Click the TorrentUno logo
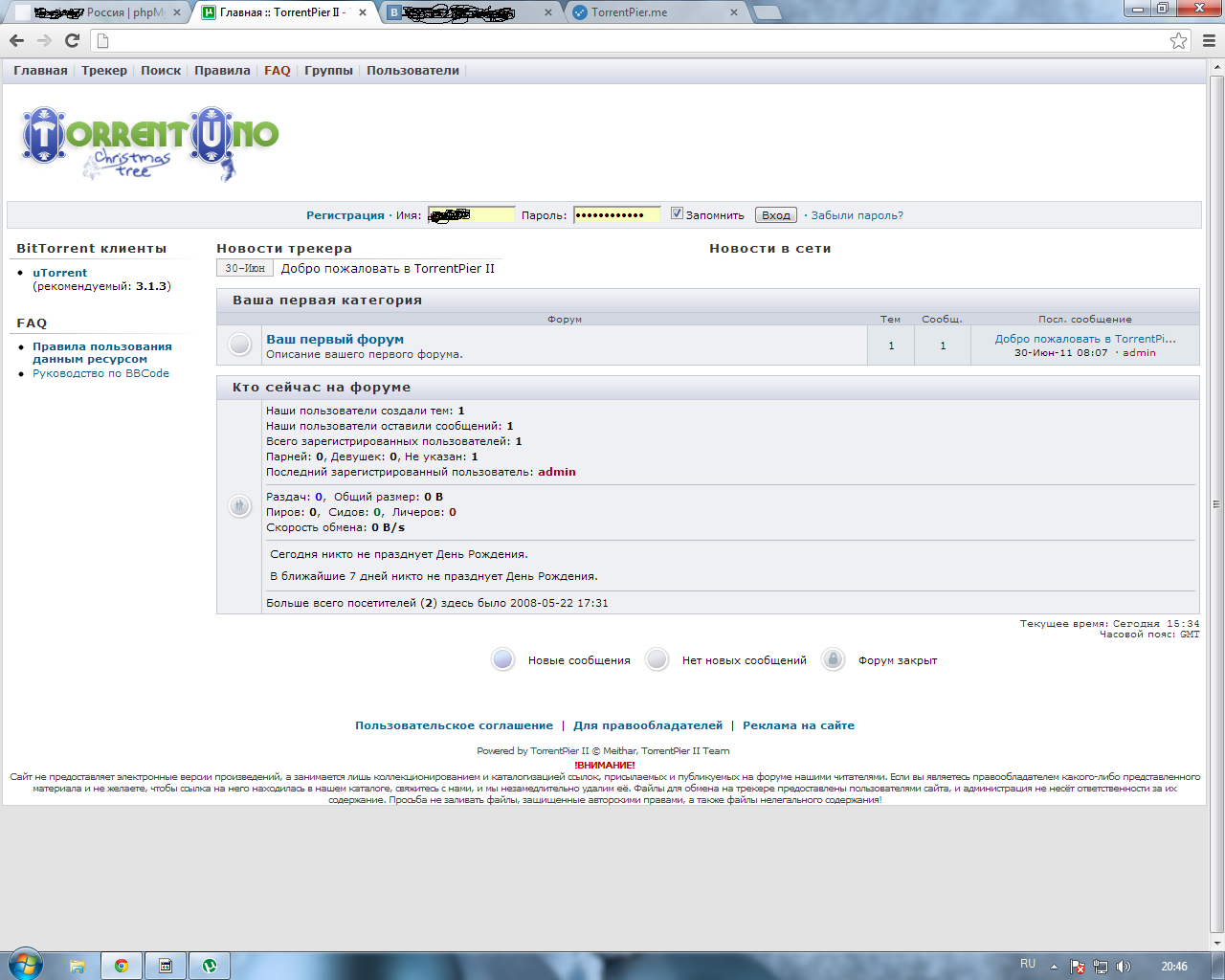The height and width of the screenshot is (980, 1225). (x=149, y=143)
